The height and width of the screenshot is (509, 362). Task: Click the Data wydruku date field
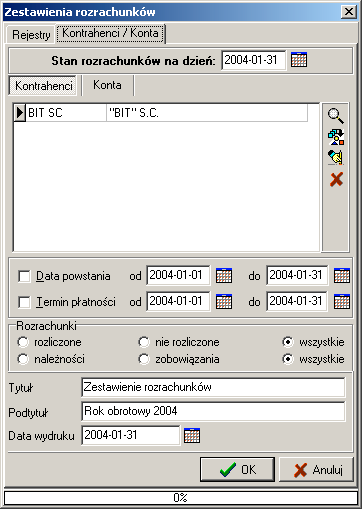(x=131, y=435)
